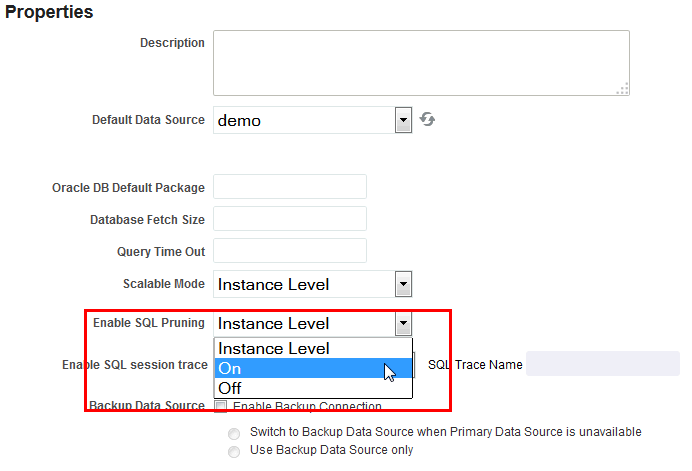
Task: Open the Default Data Source dropdown arrow
Action: pos(403,120)
